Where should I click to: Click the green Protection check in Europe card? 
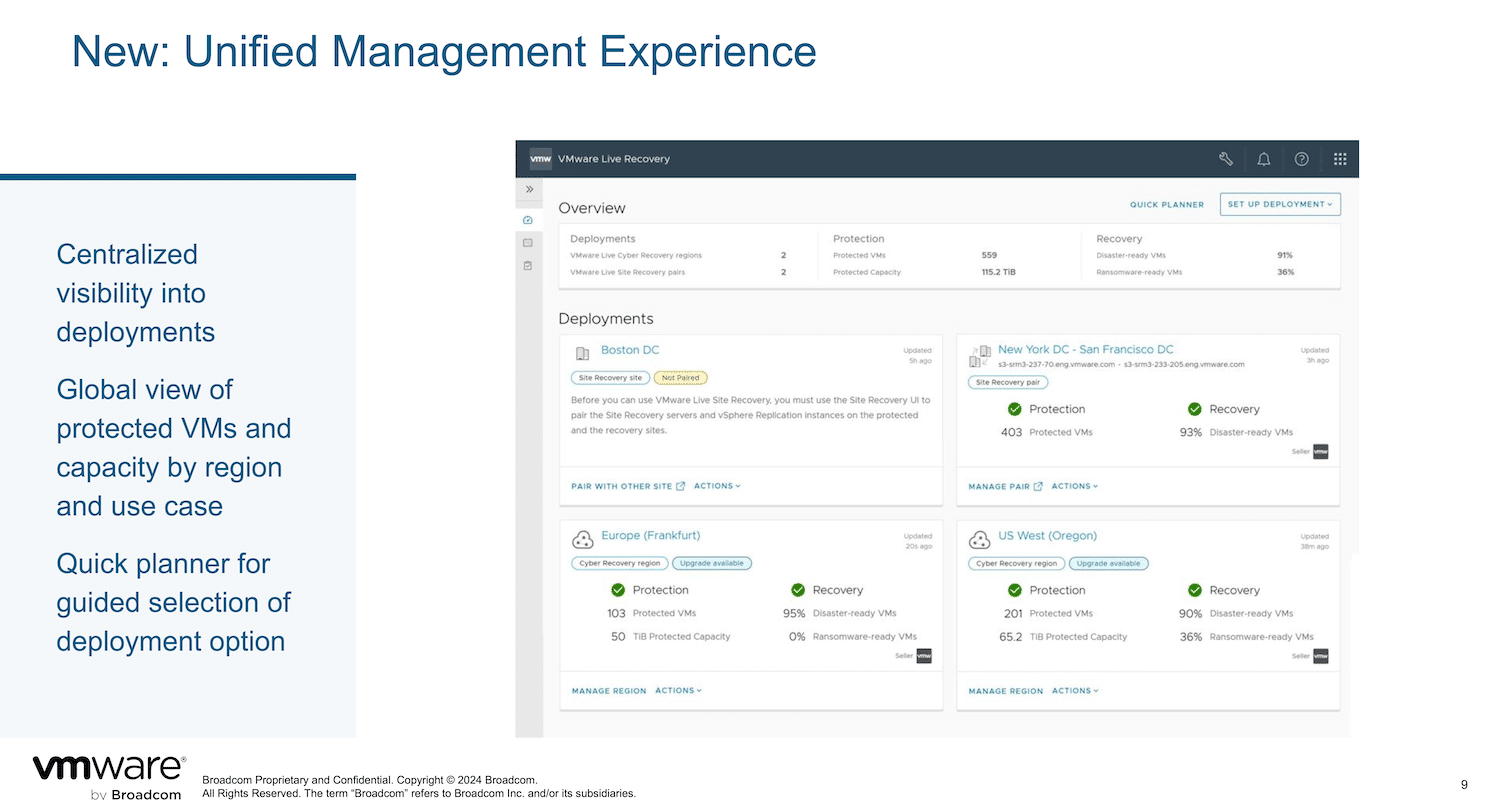[x=618, y=590]
